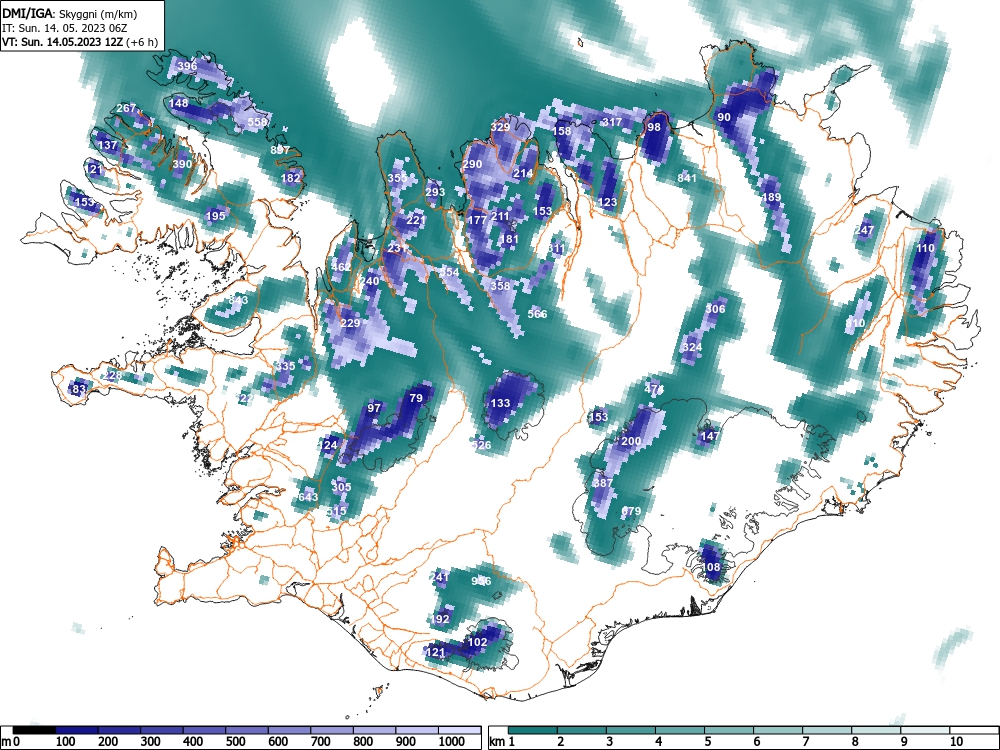Select the navy swatch between 100 and 200

pyautogui.click(x=77, y=730)
